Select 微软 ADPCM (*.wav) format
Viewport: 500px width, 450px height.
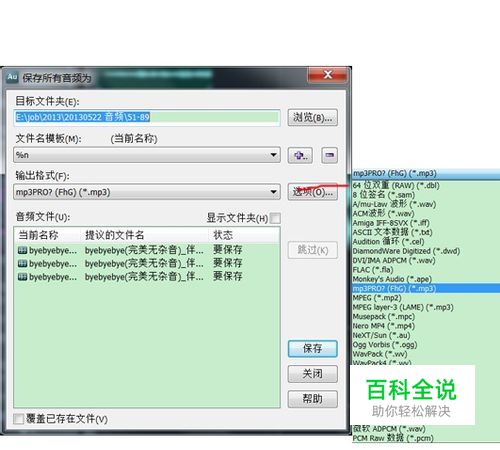point(426,429)
